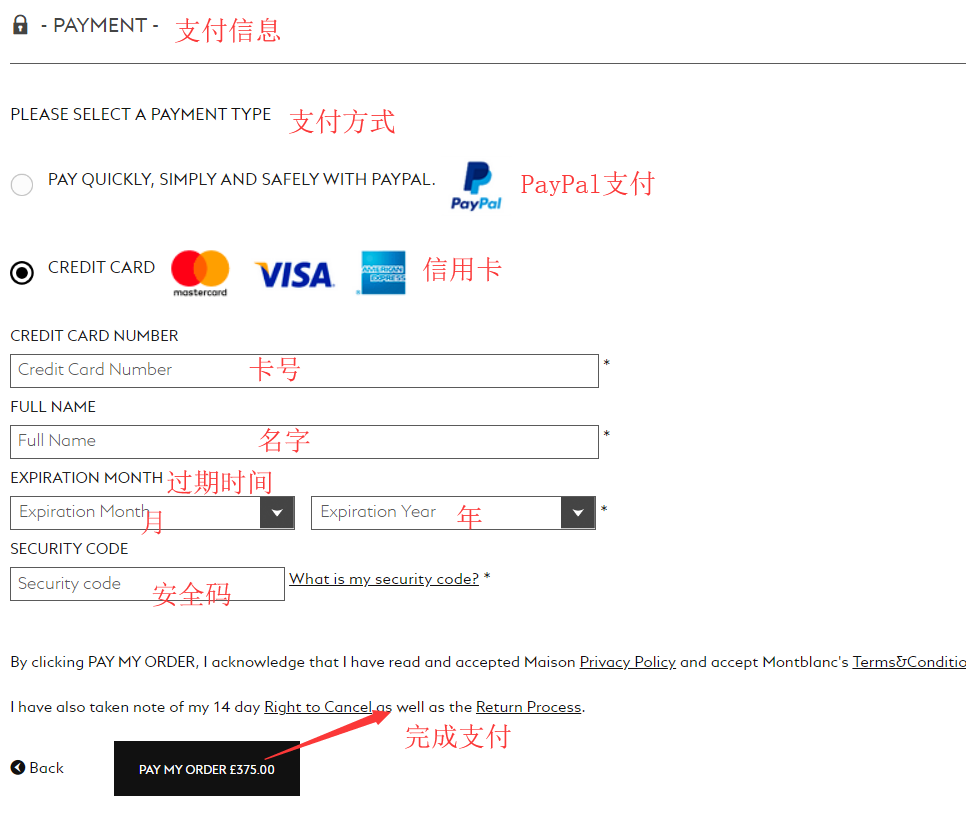Image resolution: width=966 pixels, height=827 pixels.
Task: Focus the Credit Card Number field
Action: click(304, 371)
